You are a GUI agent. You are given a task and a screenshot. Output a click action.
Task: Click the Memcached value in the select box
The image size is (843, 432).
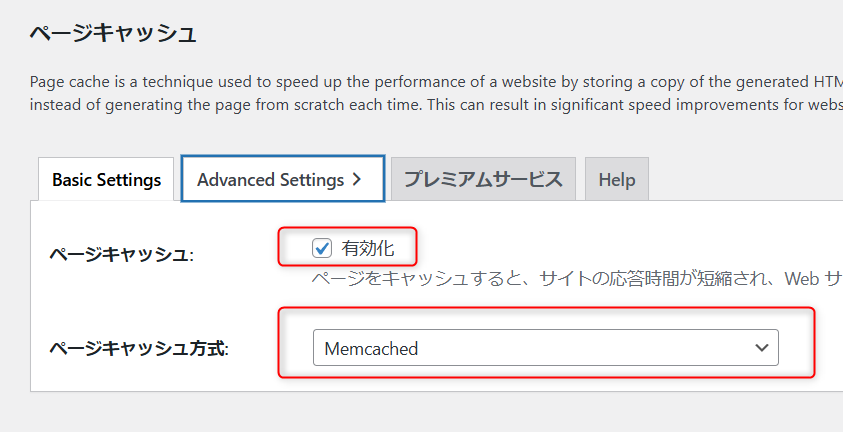point(371,349)
